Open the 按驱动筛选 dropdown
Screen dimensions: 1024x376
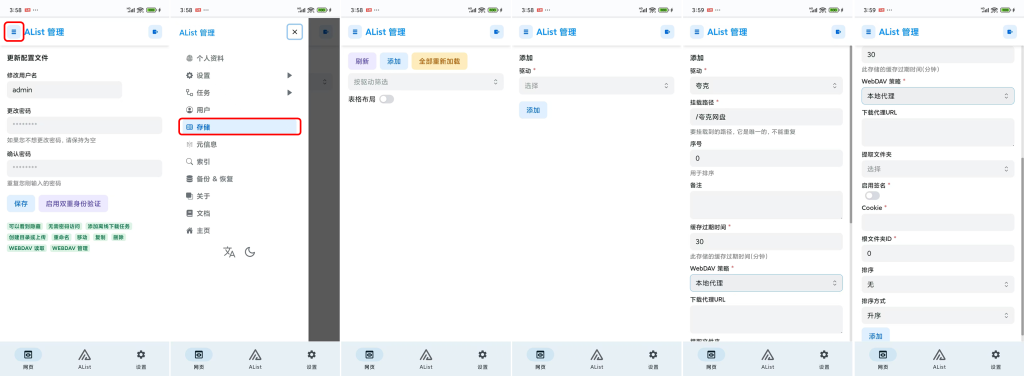point(426,82)
